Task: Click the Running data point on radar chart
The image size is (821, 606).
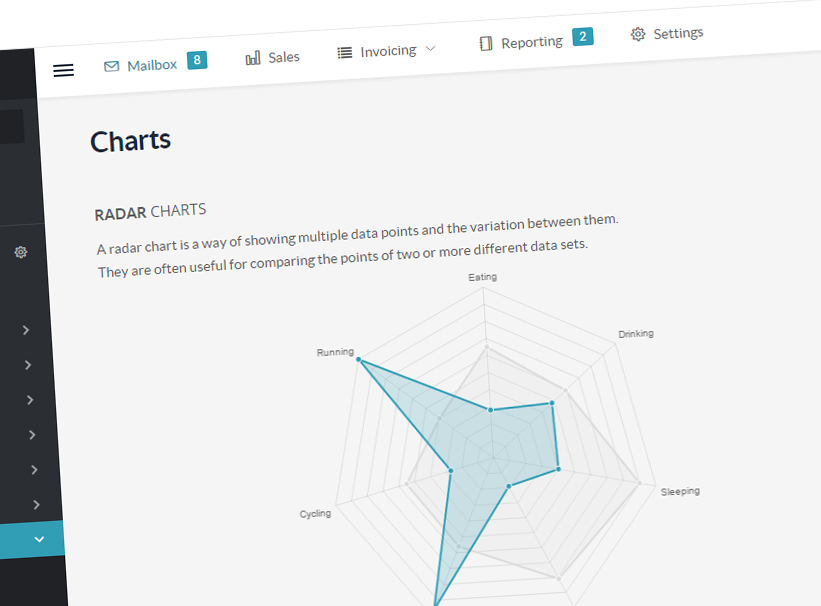Action: [359, 359]
